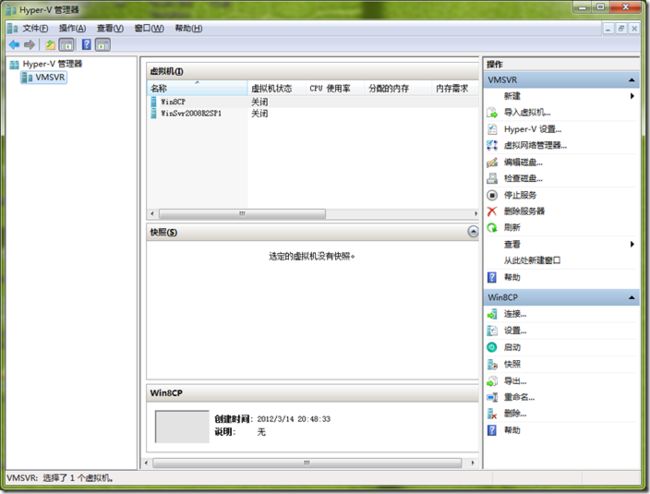Viewport: 650px width, 494px height.
Task: Expand the 新建 submenu arrow
Action: point(632,96)
